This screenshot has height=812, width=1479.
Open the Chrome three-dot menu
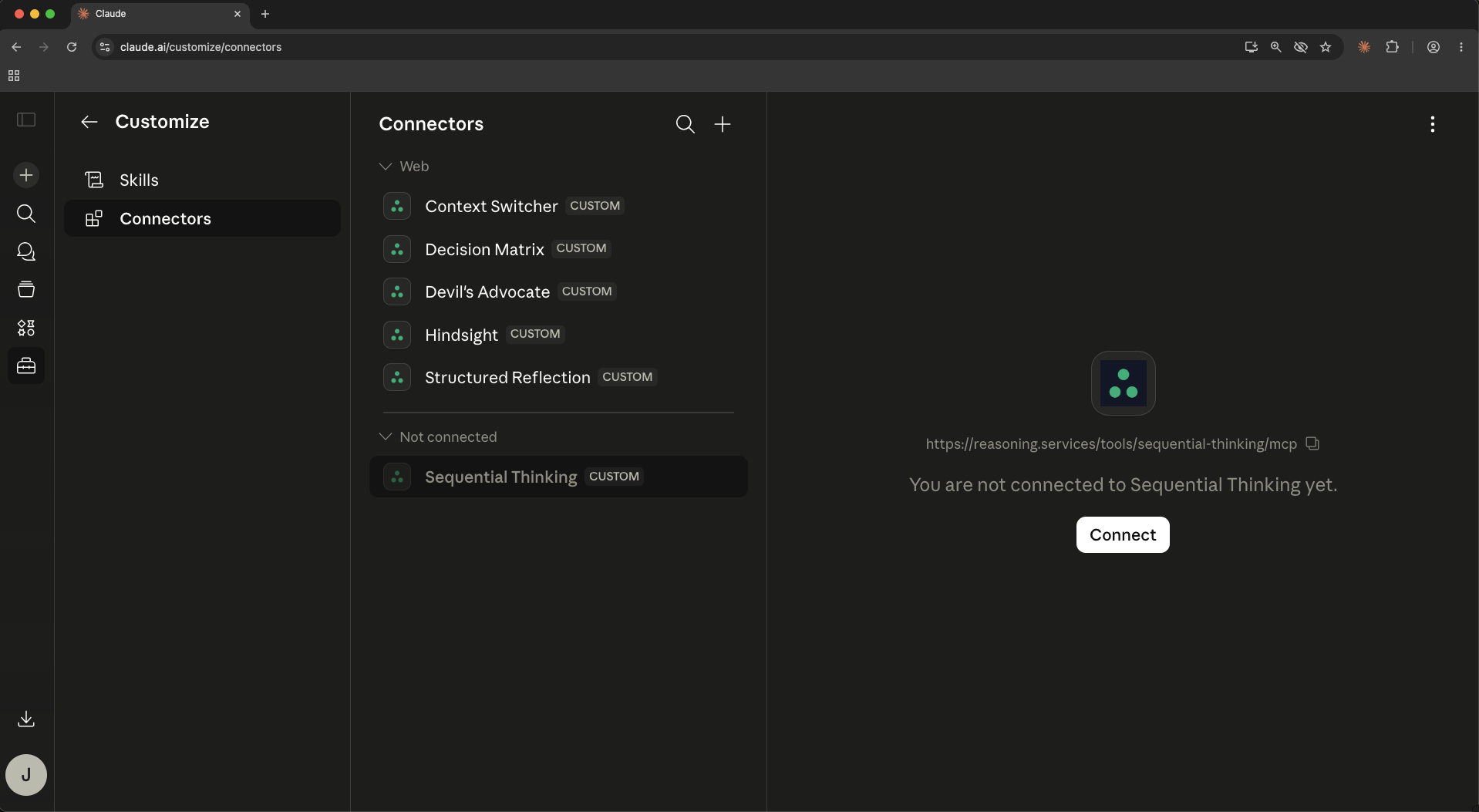1461,47
